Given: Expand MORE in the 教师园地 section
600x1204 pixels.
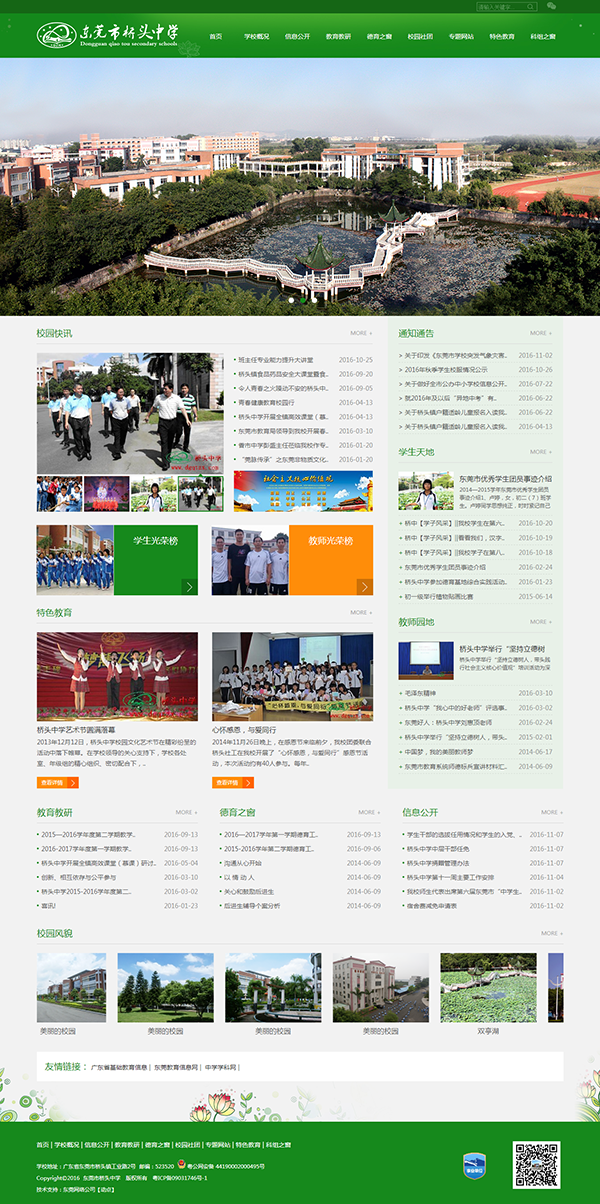Looking at the screenshot, I should tap(540, 622).
